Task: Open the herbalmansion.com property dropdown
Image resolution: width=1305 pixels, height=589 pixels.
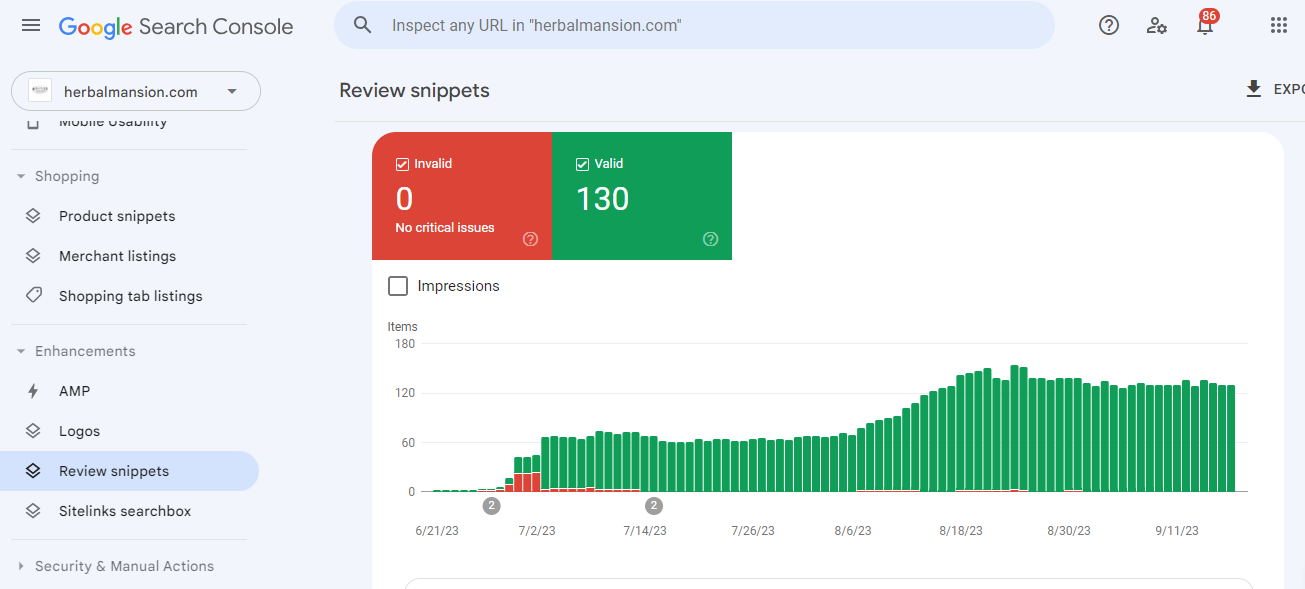Action: pyautogui.click(x=136, y=91)
